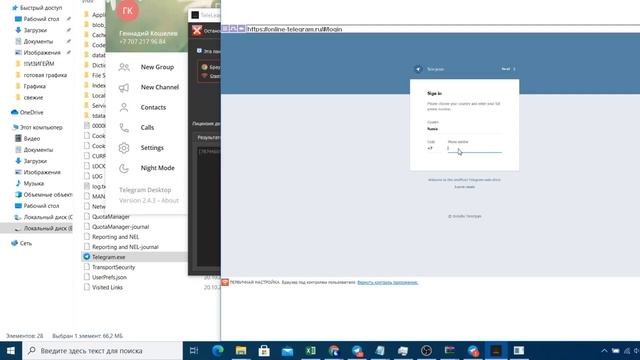Open Mail app from the taskbar
This screenshot has width=640, height=360.
[x=287, y=351]
